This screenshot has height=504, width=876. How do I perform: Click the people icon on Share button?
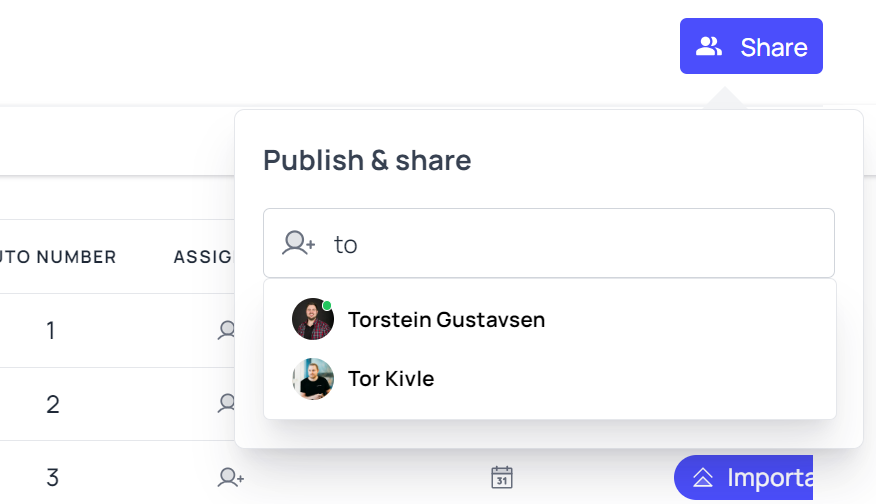click(709, 46)
